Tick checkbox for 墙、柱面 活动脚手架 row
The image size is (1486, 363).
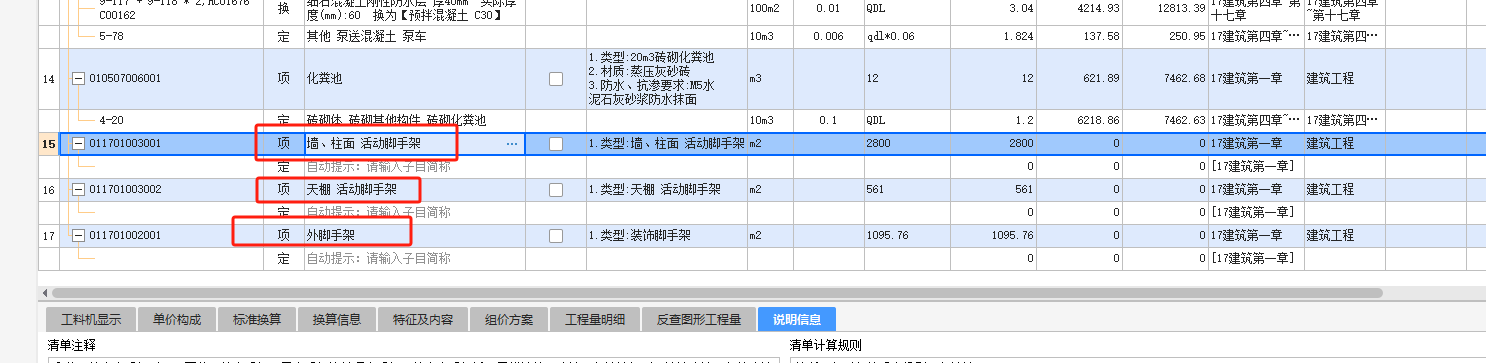pos(556,144)
